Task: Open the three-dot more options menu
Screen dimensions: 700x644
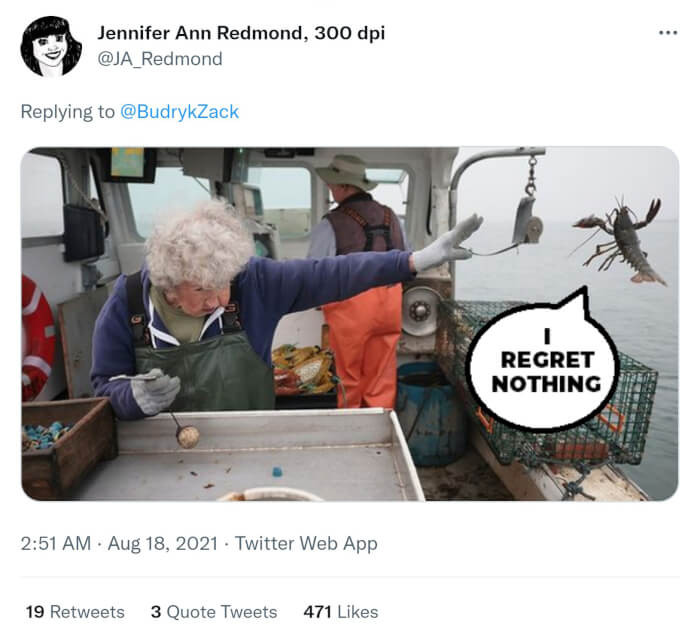Action: point(668,32)
